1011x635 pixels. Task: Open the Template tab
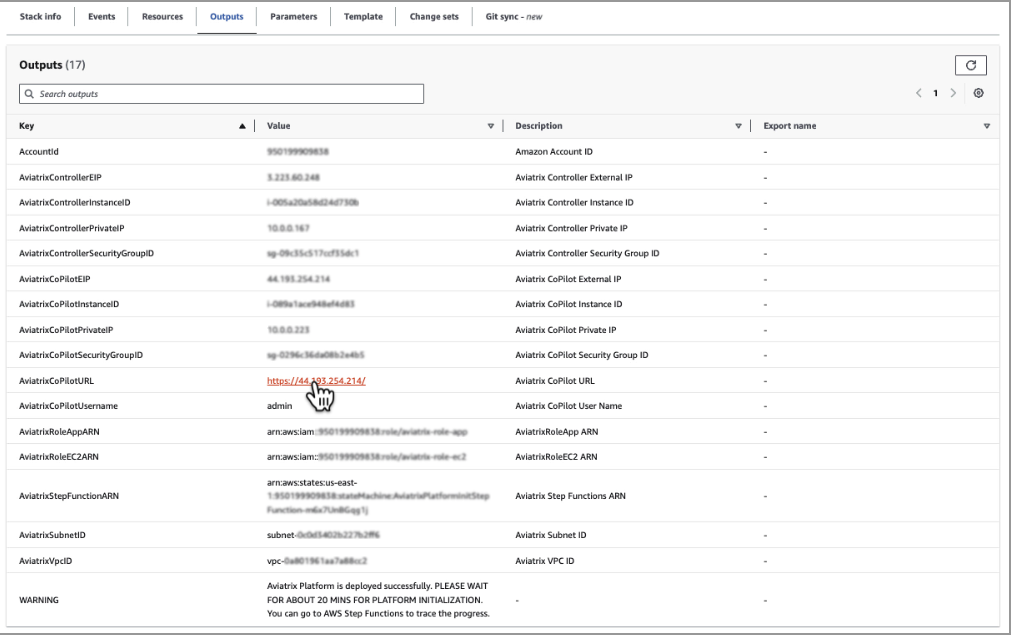(x=363, y=17)
